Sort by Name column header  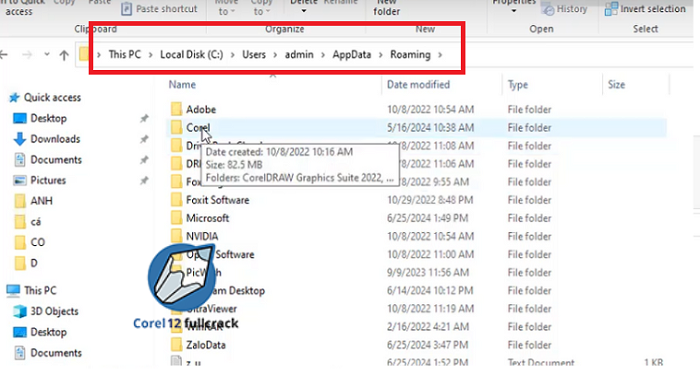(182, 85)
